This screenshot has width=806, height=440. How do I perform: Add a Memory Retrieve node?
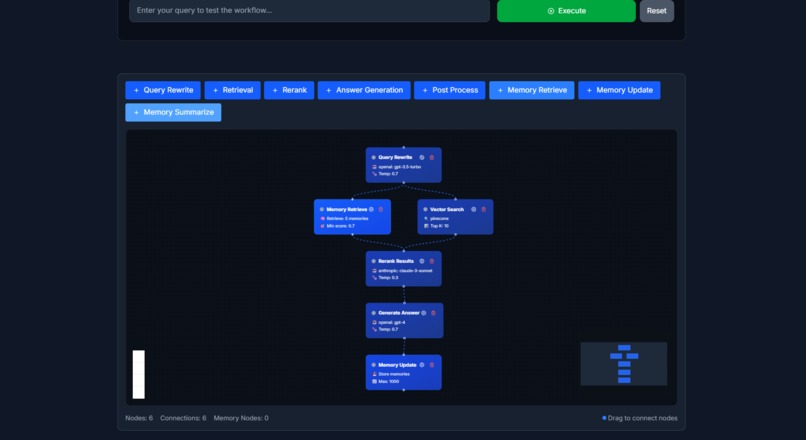point(532,90)
